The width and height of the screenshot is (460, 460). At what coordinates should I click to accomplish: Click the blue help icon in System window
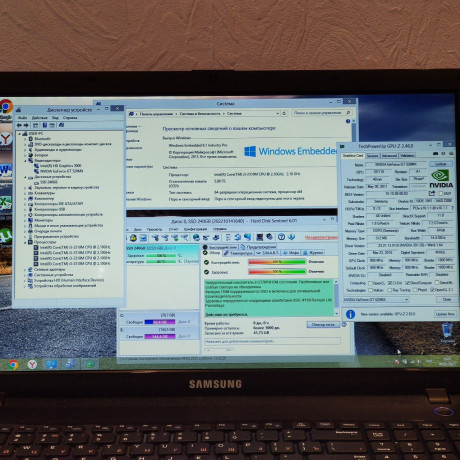pyautogui.click(x=348, y=121)
